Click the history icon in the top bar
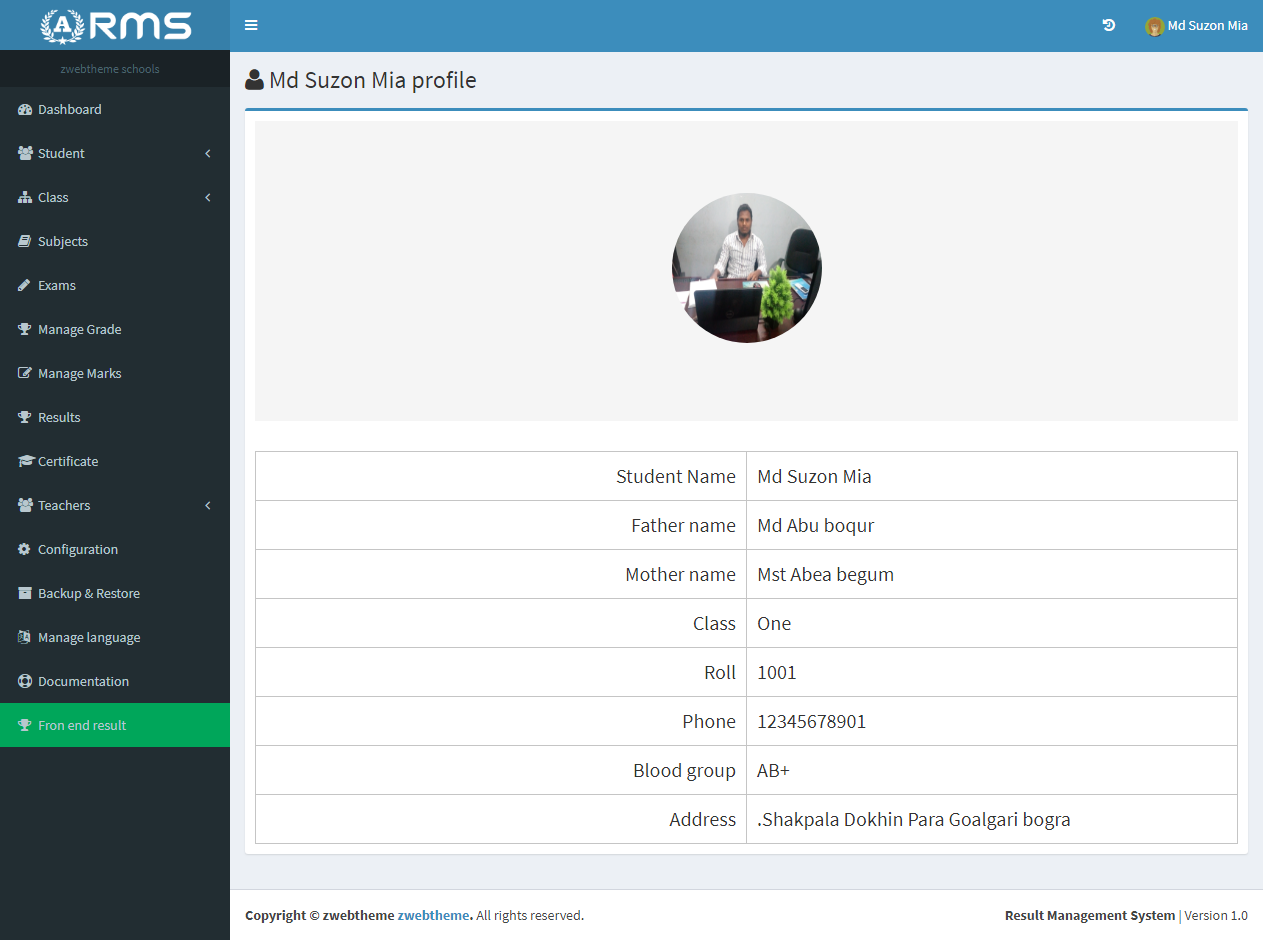This screenshot has width=1263, height=940. pyautogui.click(x=1108, y=25)
